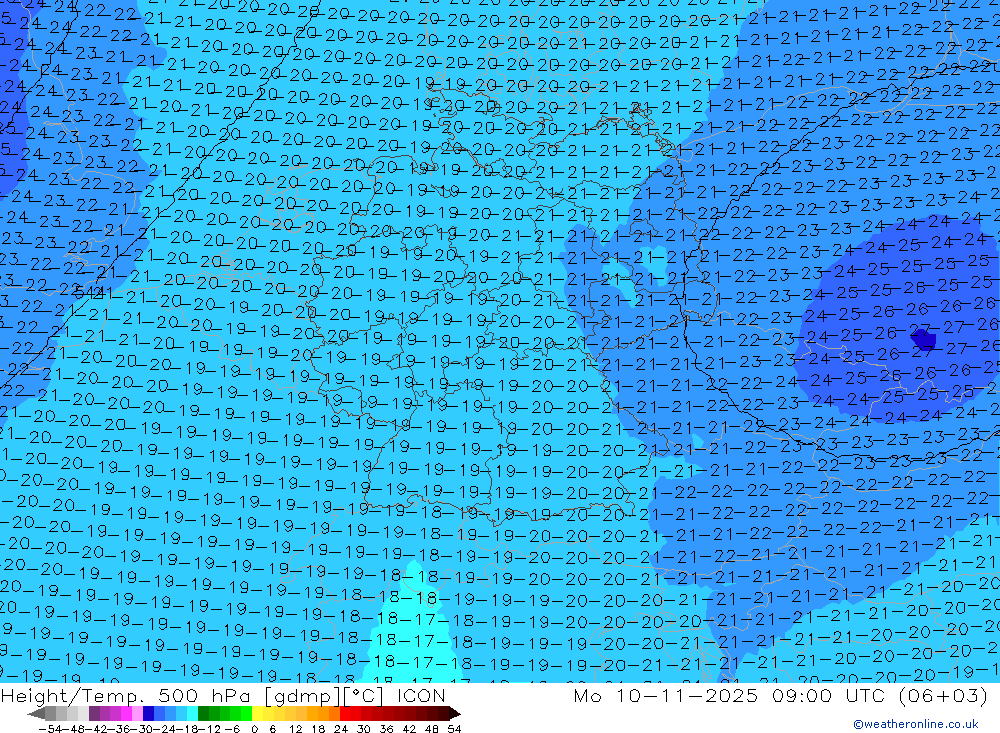The height and width of the screenshot is (733, 1000).
Task: Select the 'Height/Temp.' title text
Action: coord(71,696)
